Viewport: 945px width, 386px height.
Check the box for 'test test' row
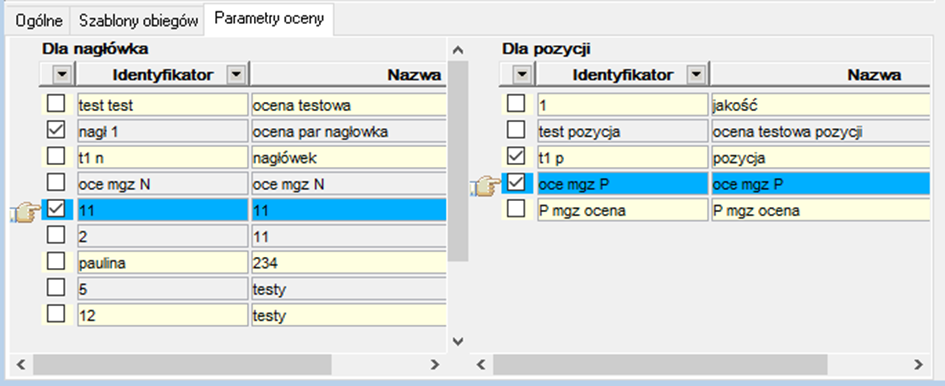[x=56, y=104]
